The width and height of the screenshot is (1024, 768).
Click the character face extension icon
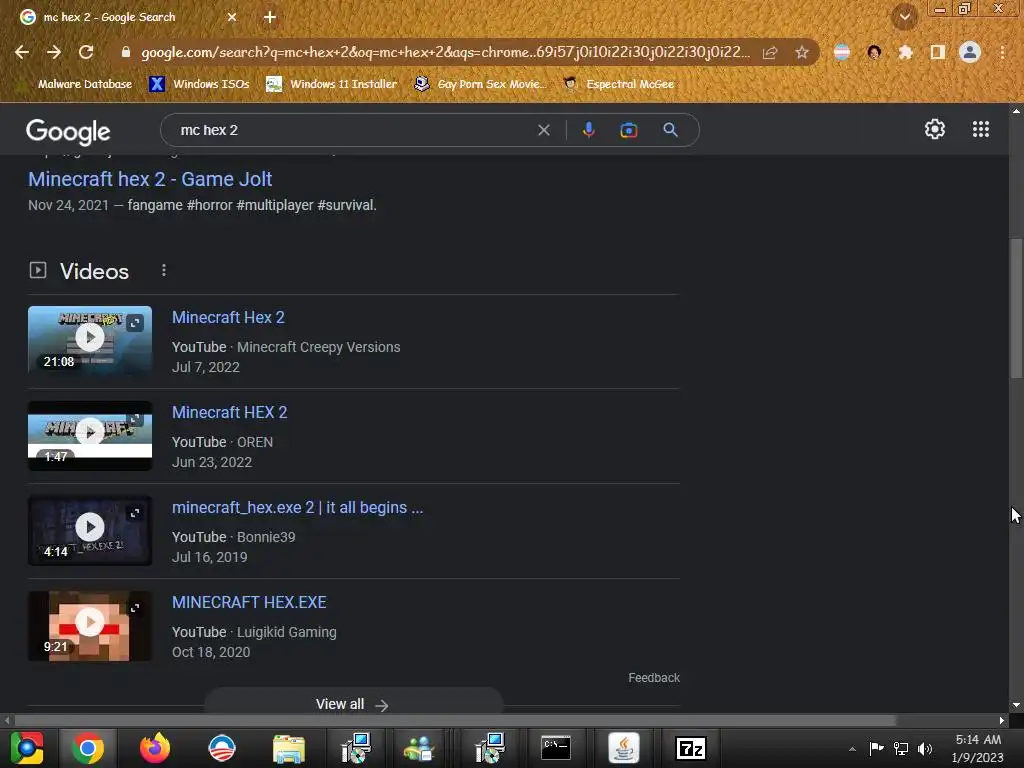[874, 52]
